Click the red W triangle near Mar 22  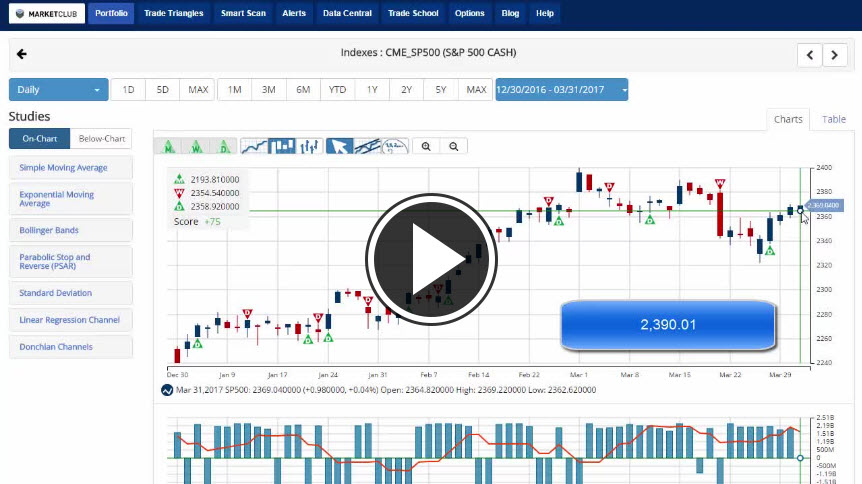pyautogui.click(x=720, y=183)
